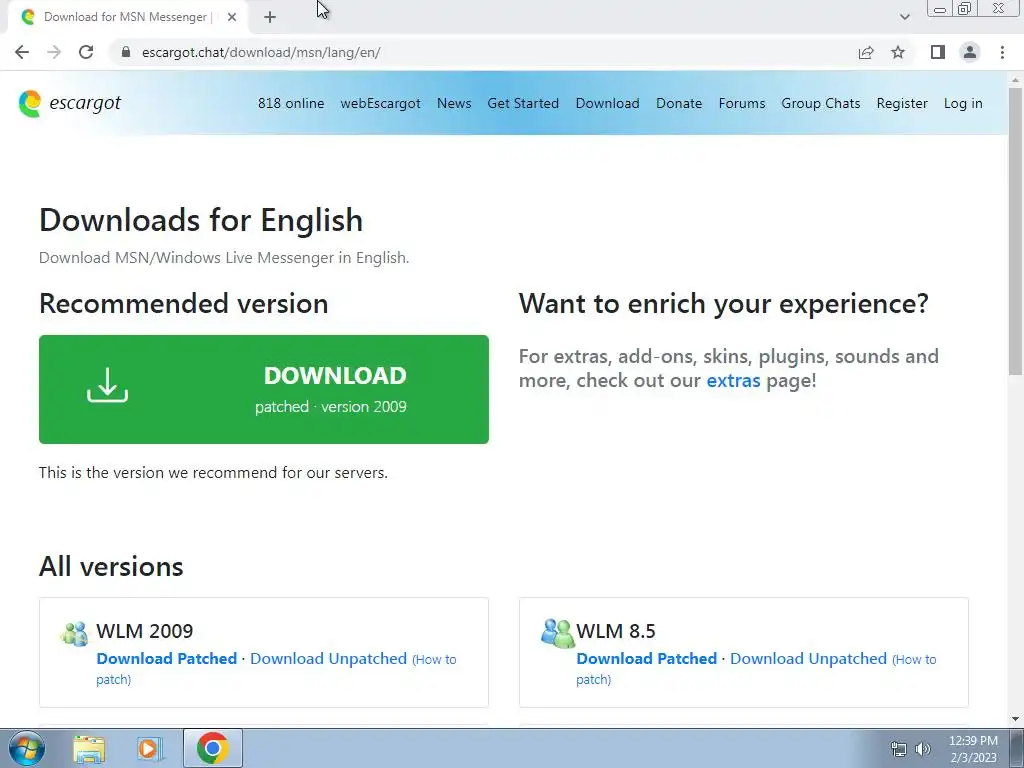Click the All versions heading

(x=111, y=566)
